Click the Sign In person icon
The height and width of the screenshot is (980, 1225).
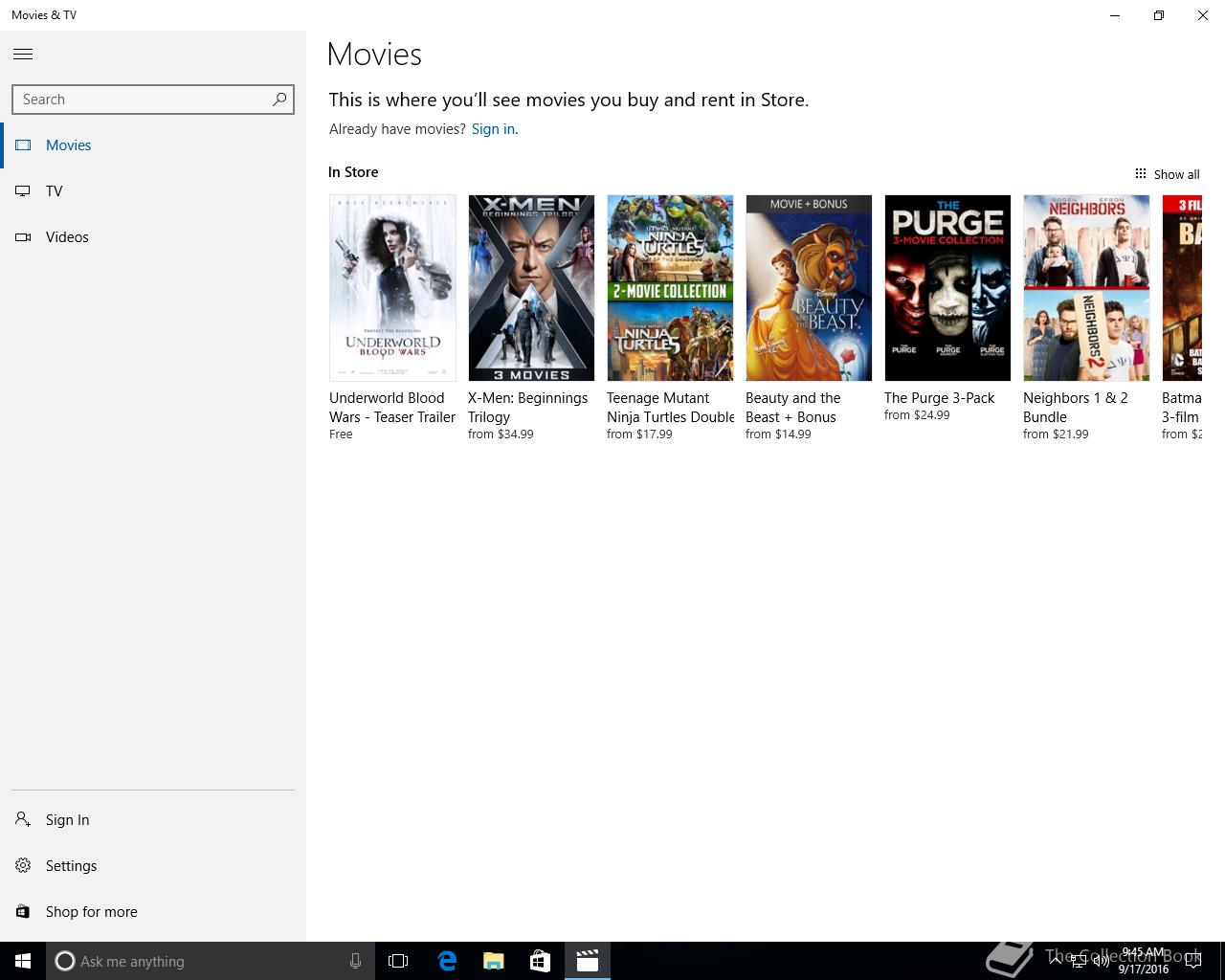tap(23, 819)
